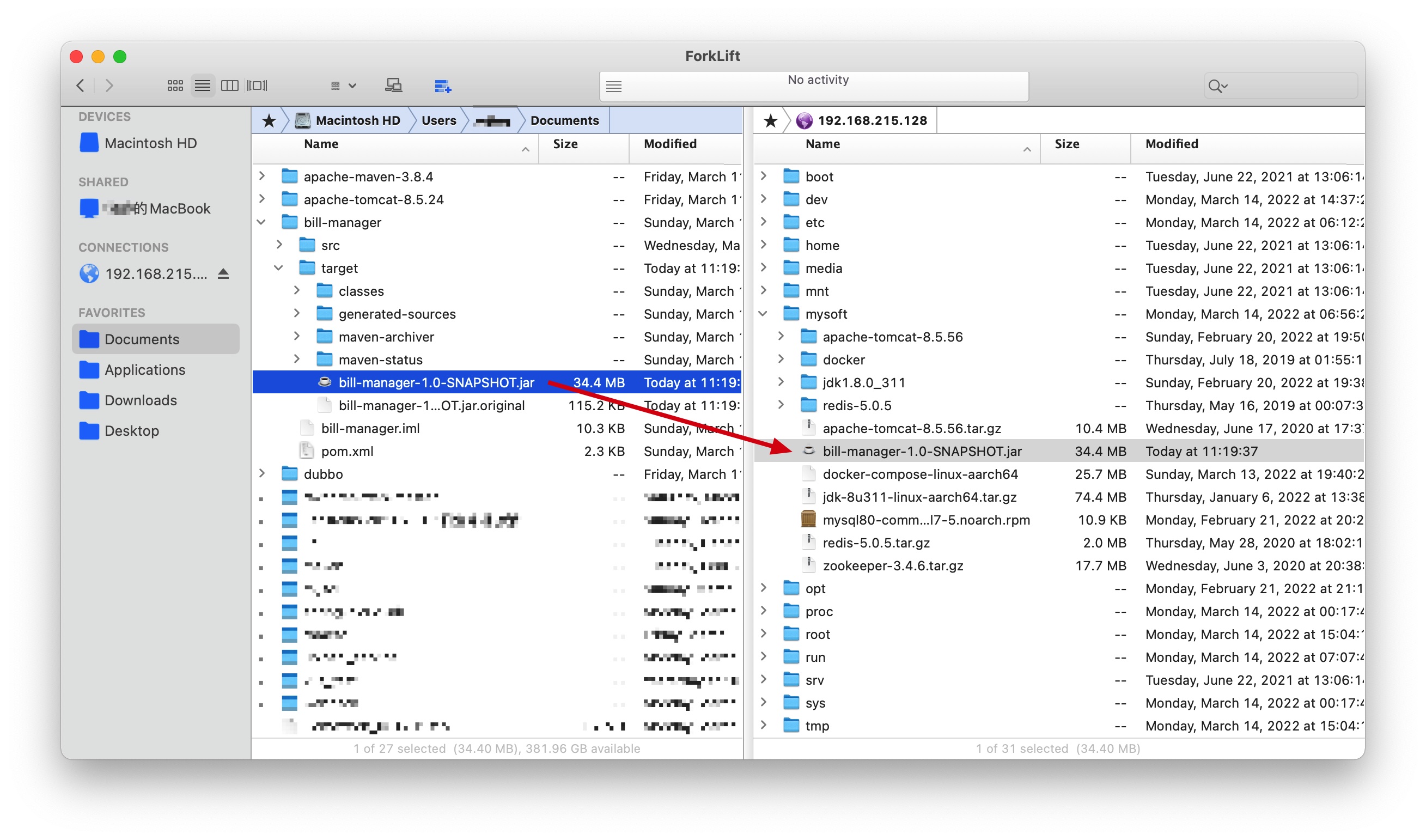This screenshot has height=840, width=1426.
Task: Expand the etc folder
Action: pyautogui.click(x=764, y=222)
